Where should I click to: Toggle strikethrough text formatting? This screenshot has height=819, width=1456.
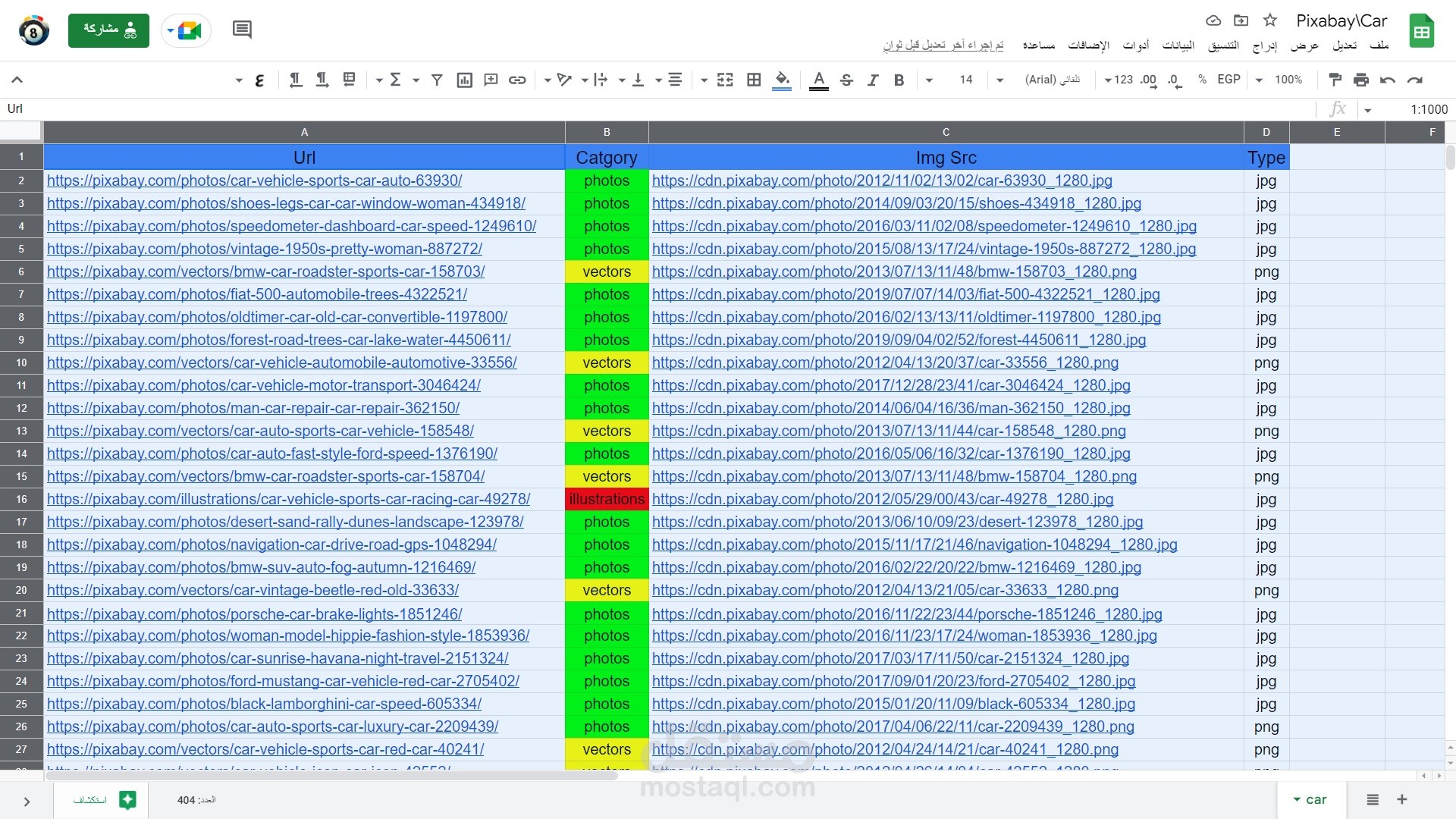[x=846, y=80]
